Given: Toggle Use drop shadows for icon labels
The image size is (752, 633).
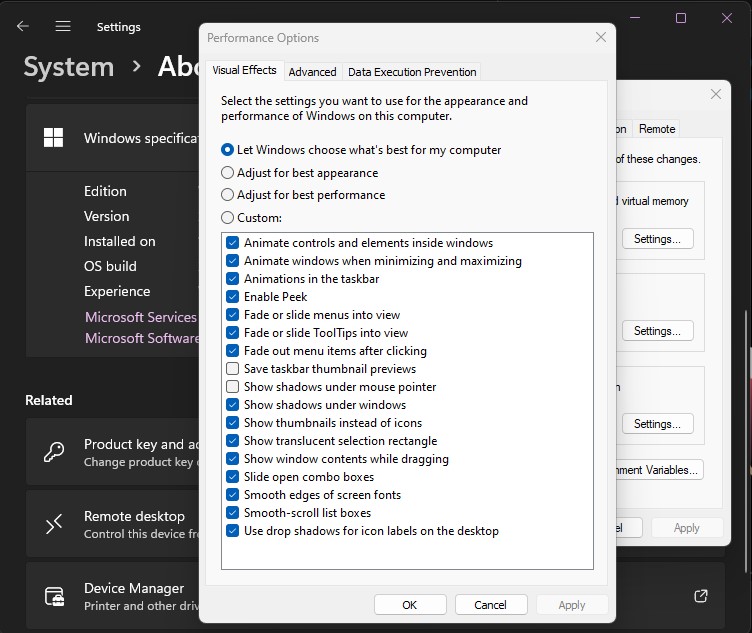Looking at the screenshot, I should coord(233,531).
